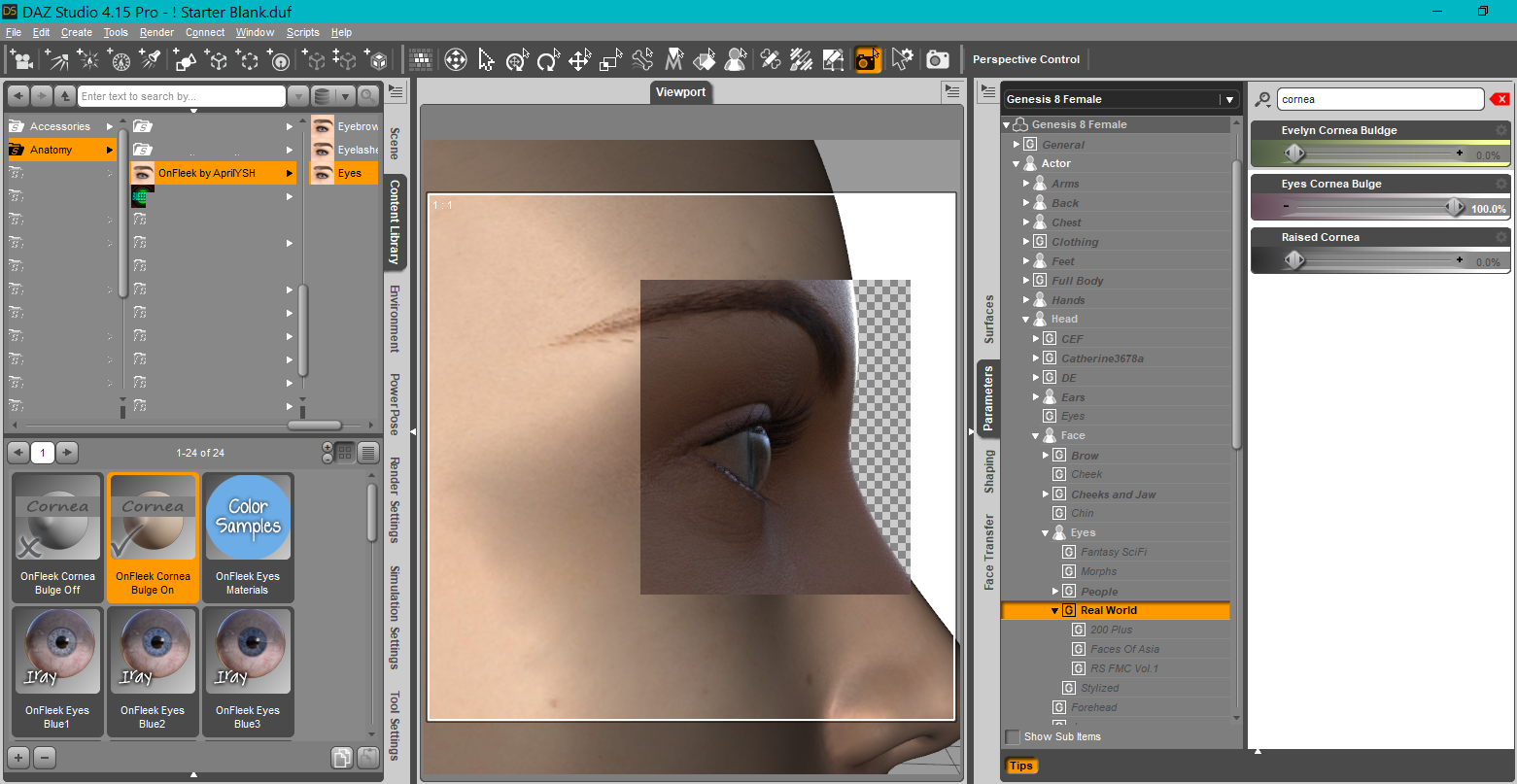The width and height of the screenshot is (1517, 784).
Task: Switch to the Surfaces tab
Action: pyautogui.click(x=989, y=320)
